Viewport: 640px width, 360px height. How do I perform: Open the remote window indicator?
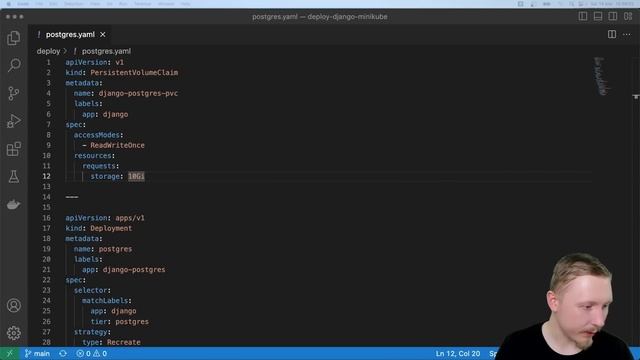(x=9, y=353)
